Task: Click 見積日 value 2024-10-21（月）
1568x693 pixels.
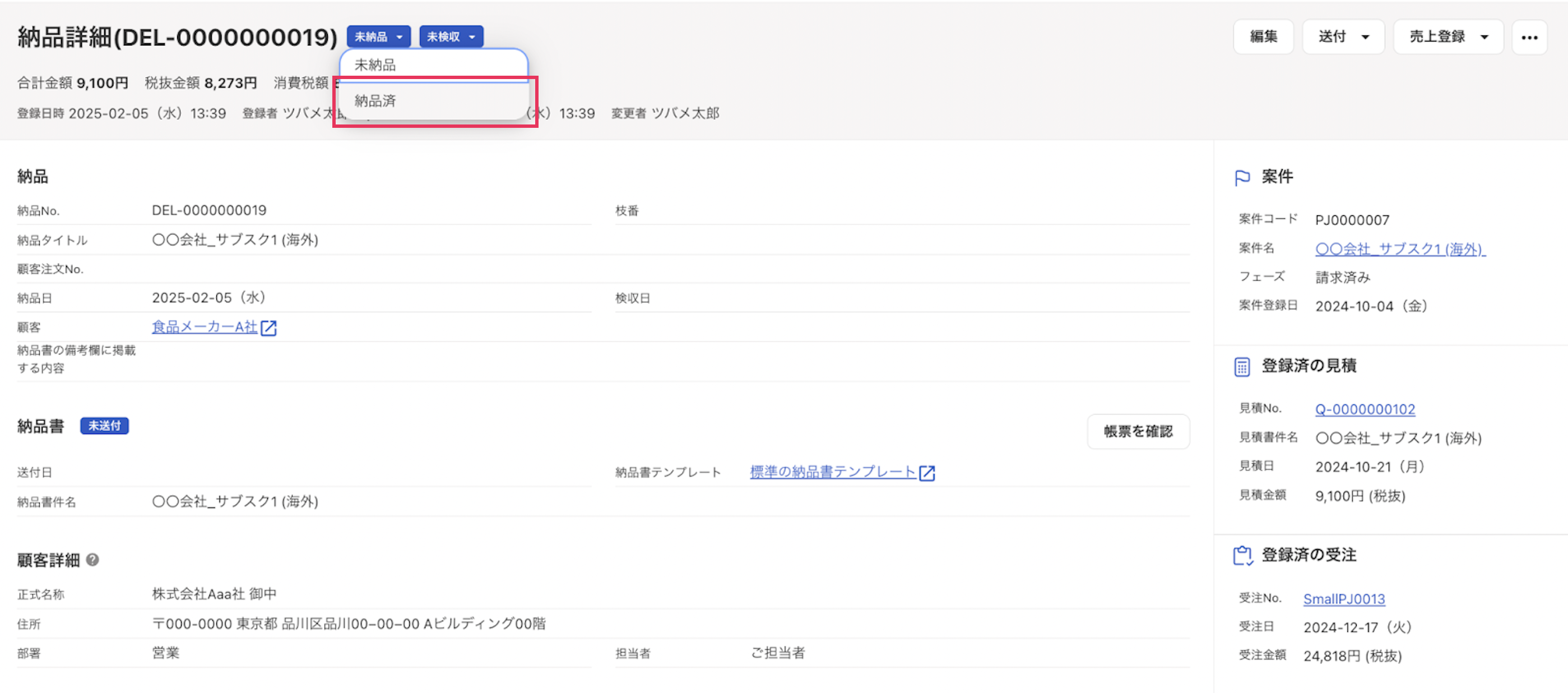Action: pyautogui.click(x=1372, y=466)
